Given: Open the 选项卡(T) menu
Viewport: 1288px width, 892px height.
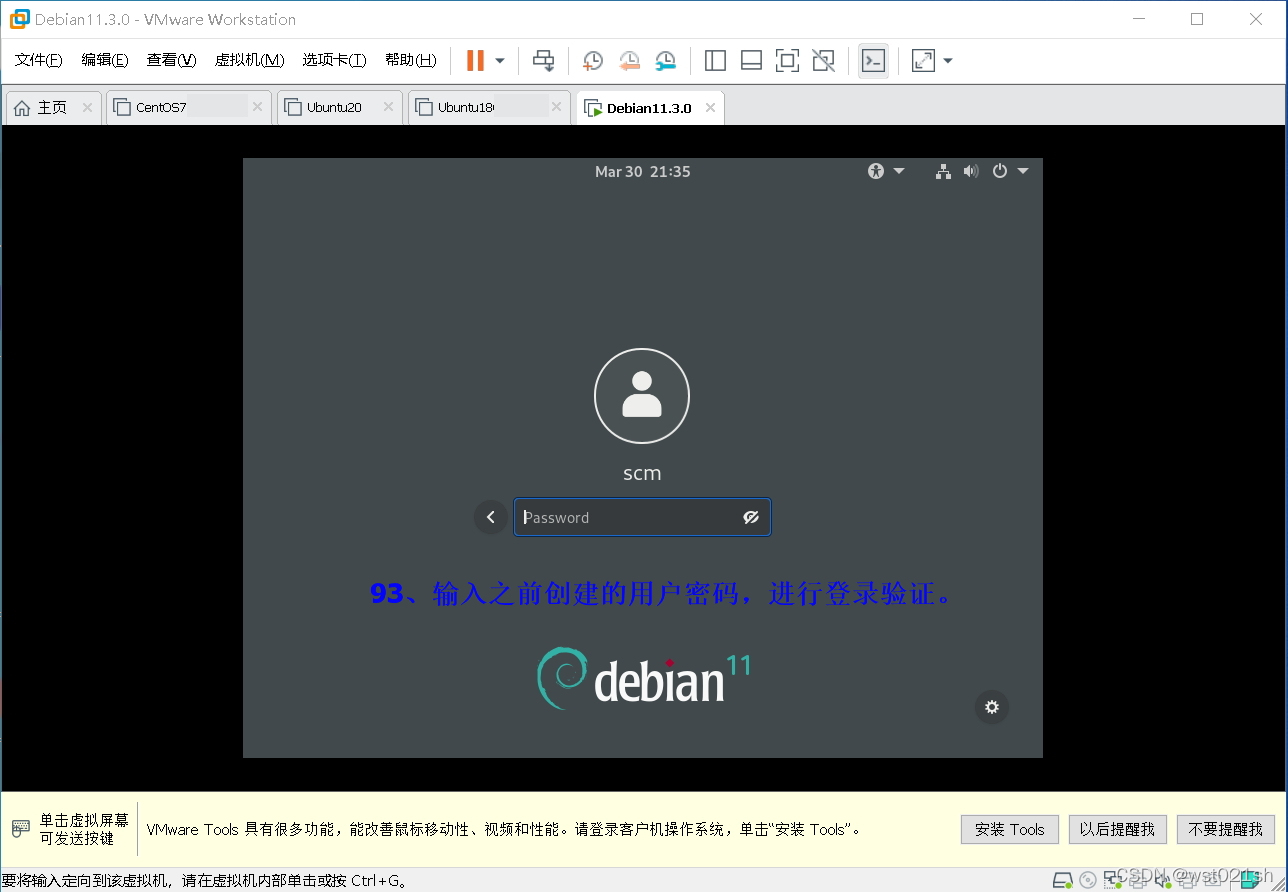Looking at the screenshot, I should (334, 60).
